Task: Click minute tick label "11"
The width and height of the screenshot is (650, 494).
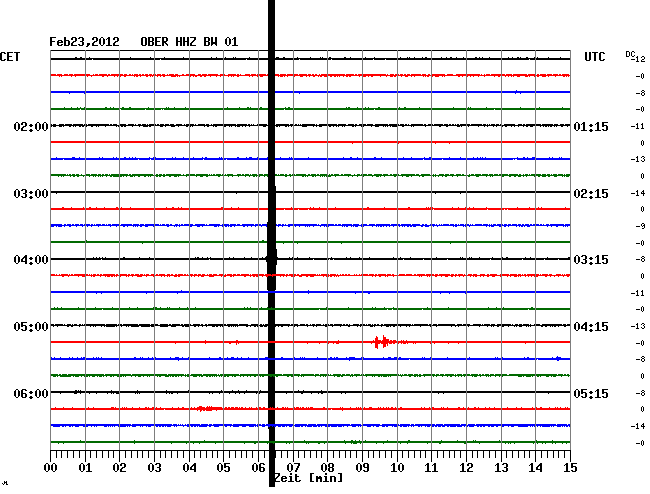Action: coord(432,468)
